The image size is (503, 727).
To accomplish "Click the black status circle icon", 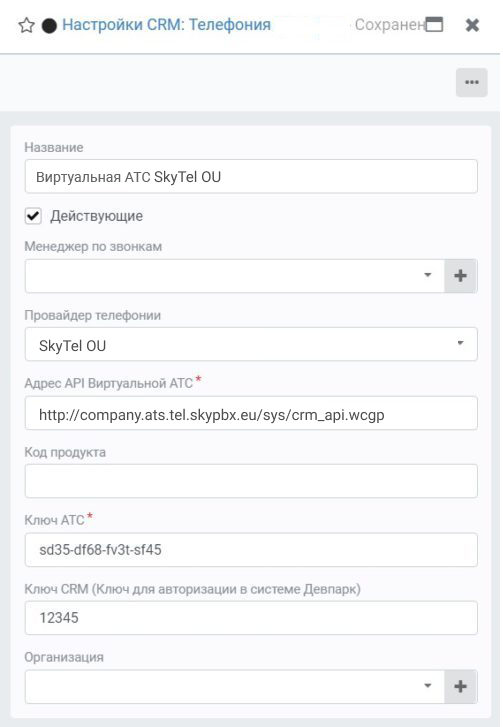I will click(x=49, y=26).
